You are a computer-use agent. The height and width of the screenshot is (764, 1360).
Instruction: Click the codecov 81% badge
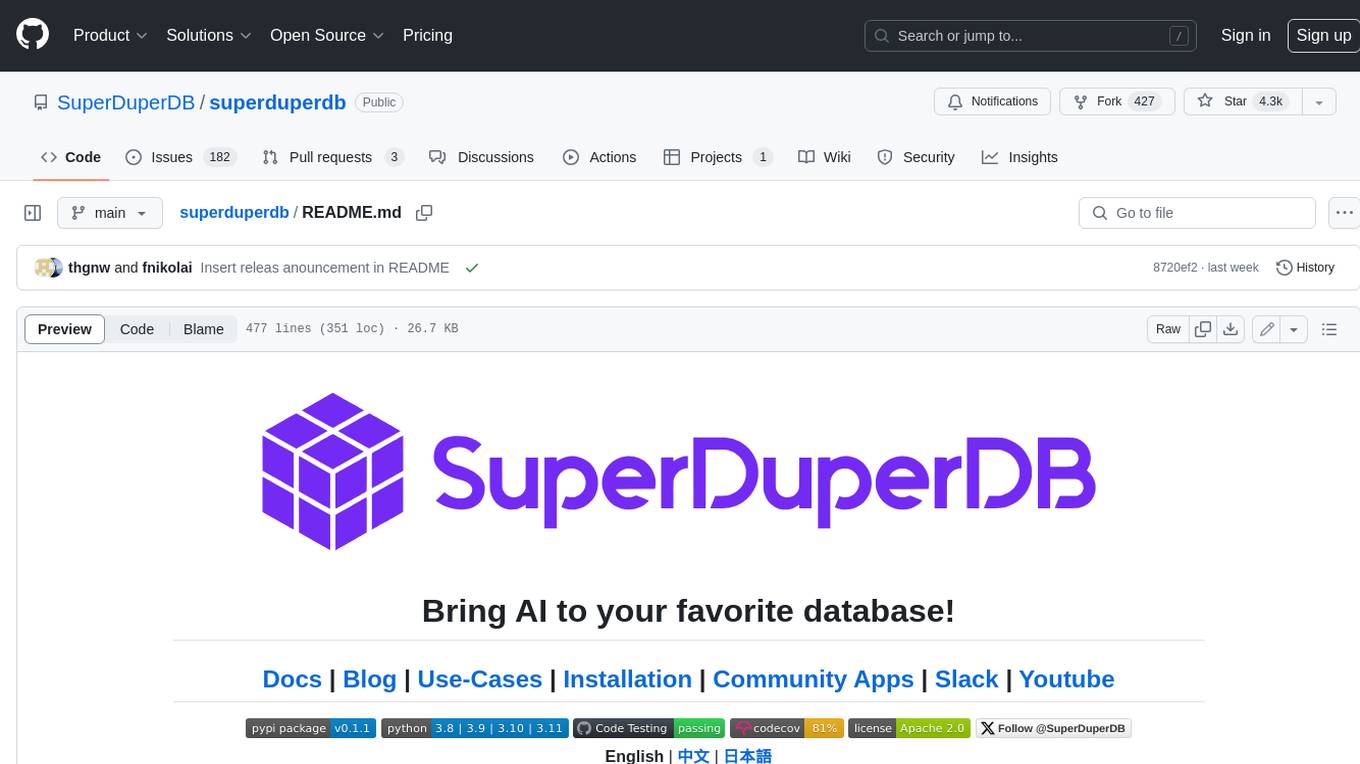pos(787,728)
